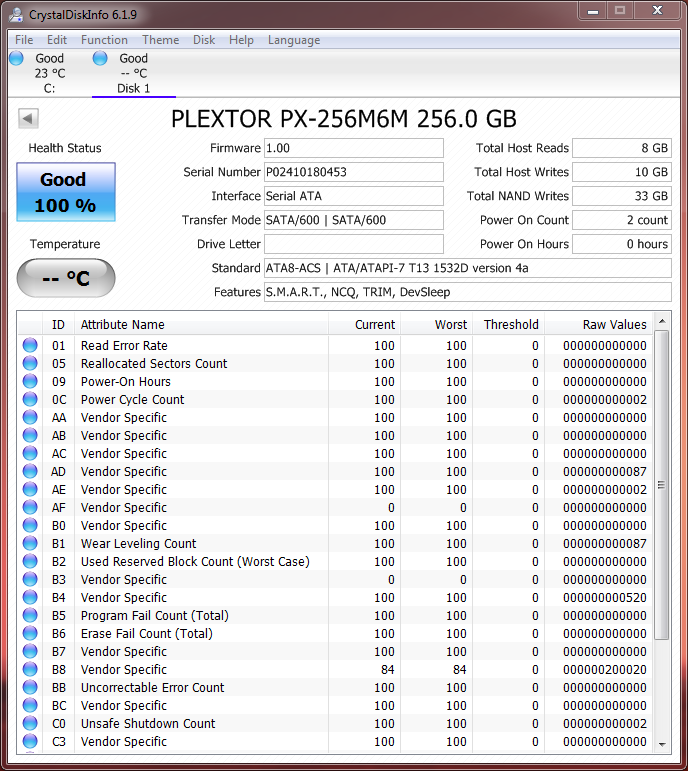Click the temperature display button

tap(66, 278)
